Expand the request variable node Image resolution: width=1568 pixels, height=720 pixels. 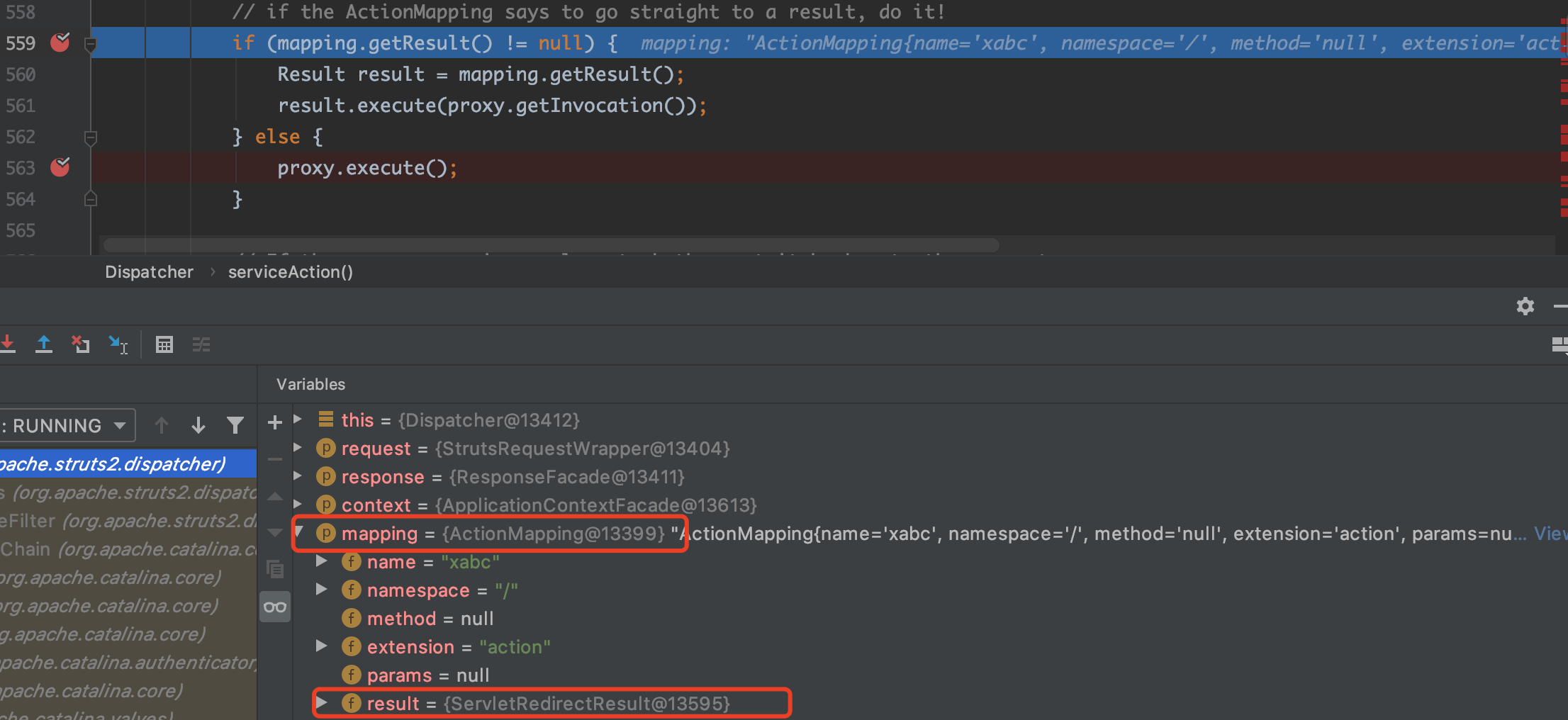(298, 447)
